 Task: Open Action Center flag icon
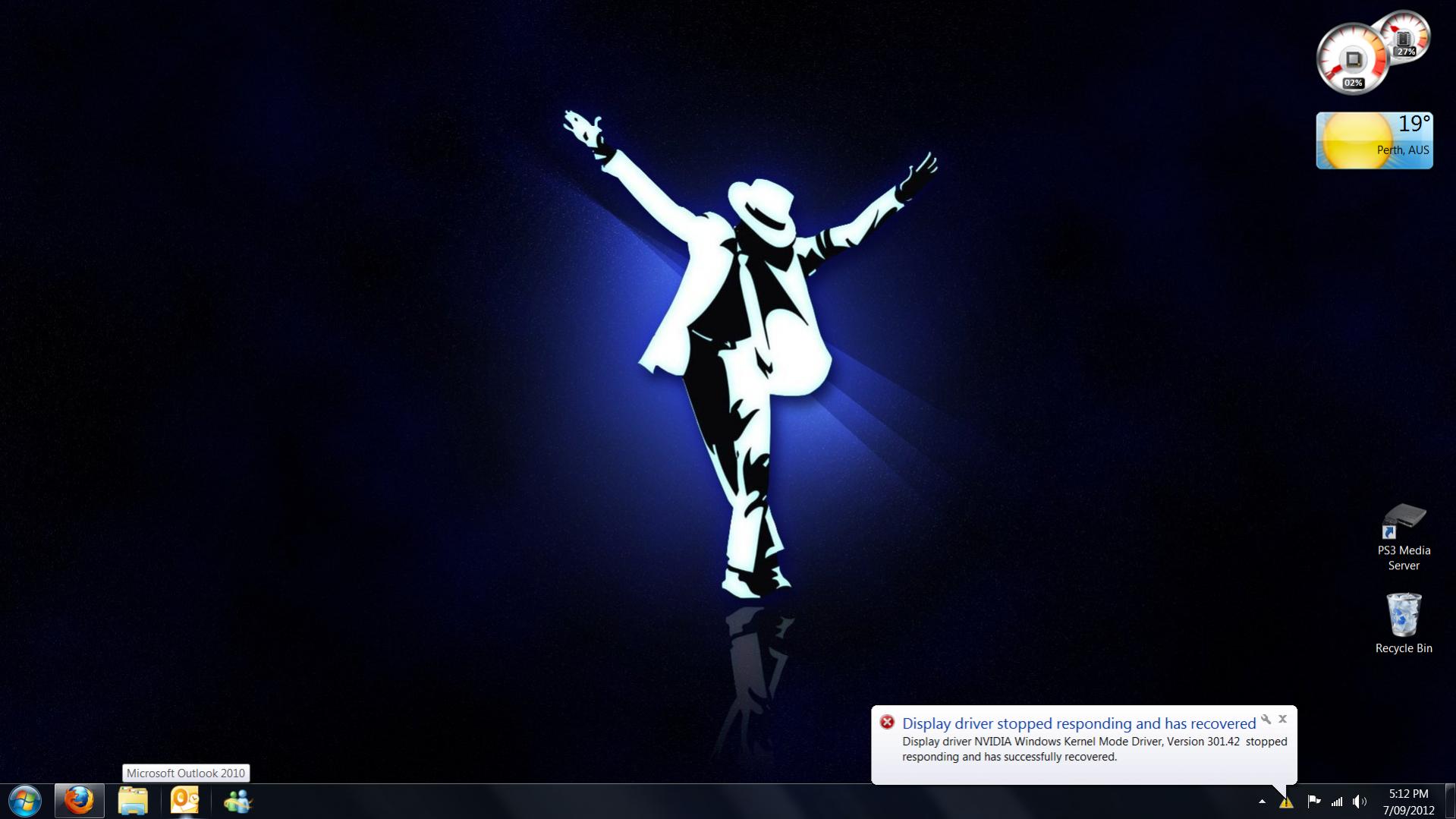coord(1313,802)
